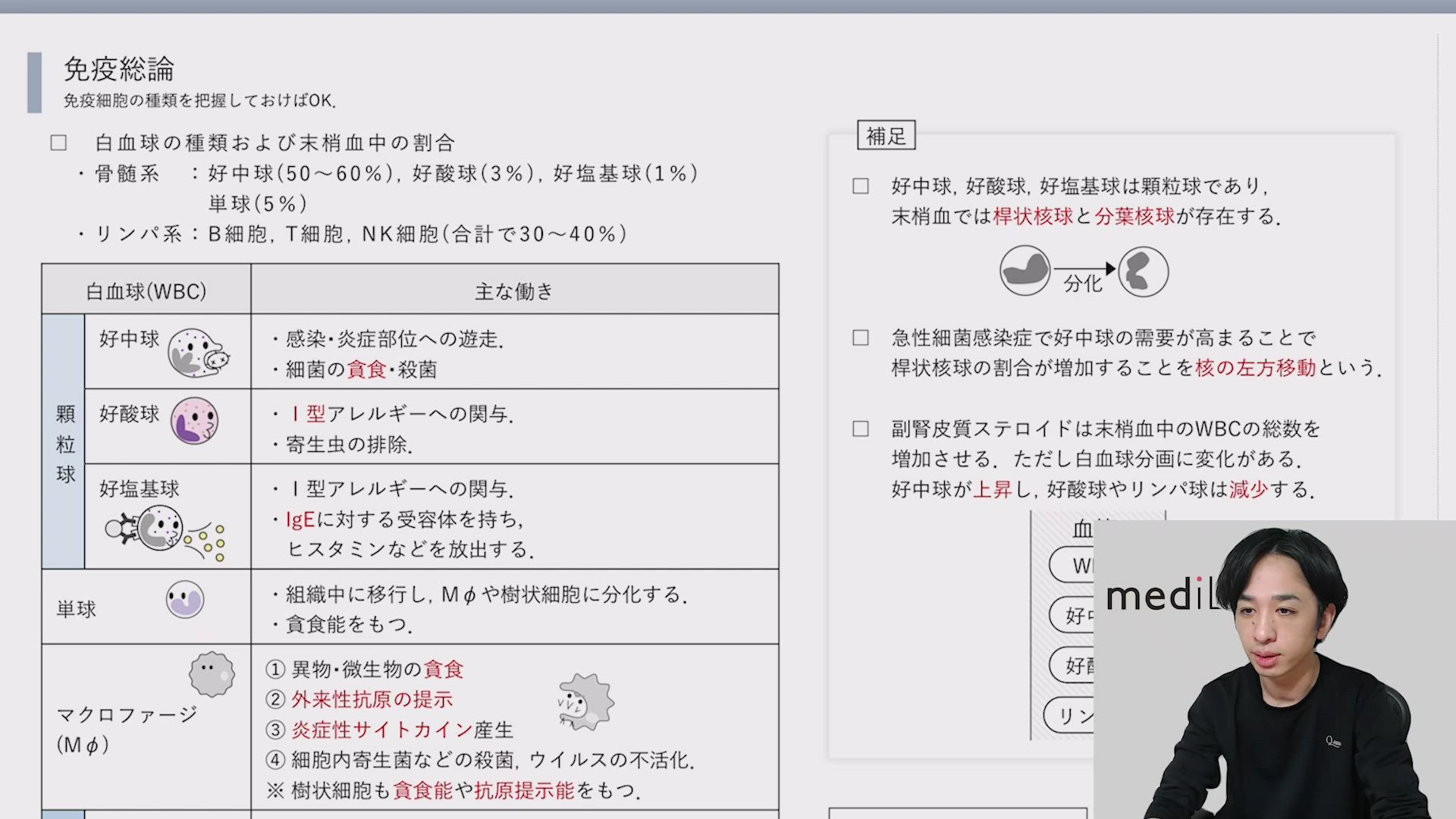Click the band neutrophil (桿状核球) cell diagram
Viewport: 1456px width, 819px height.
coord(1025,271)
